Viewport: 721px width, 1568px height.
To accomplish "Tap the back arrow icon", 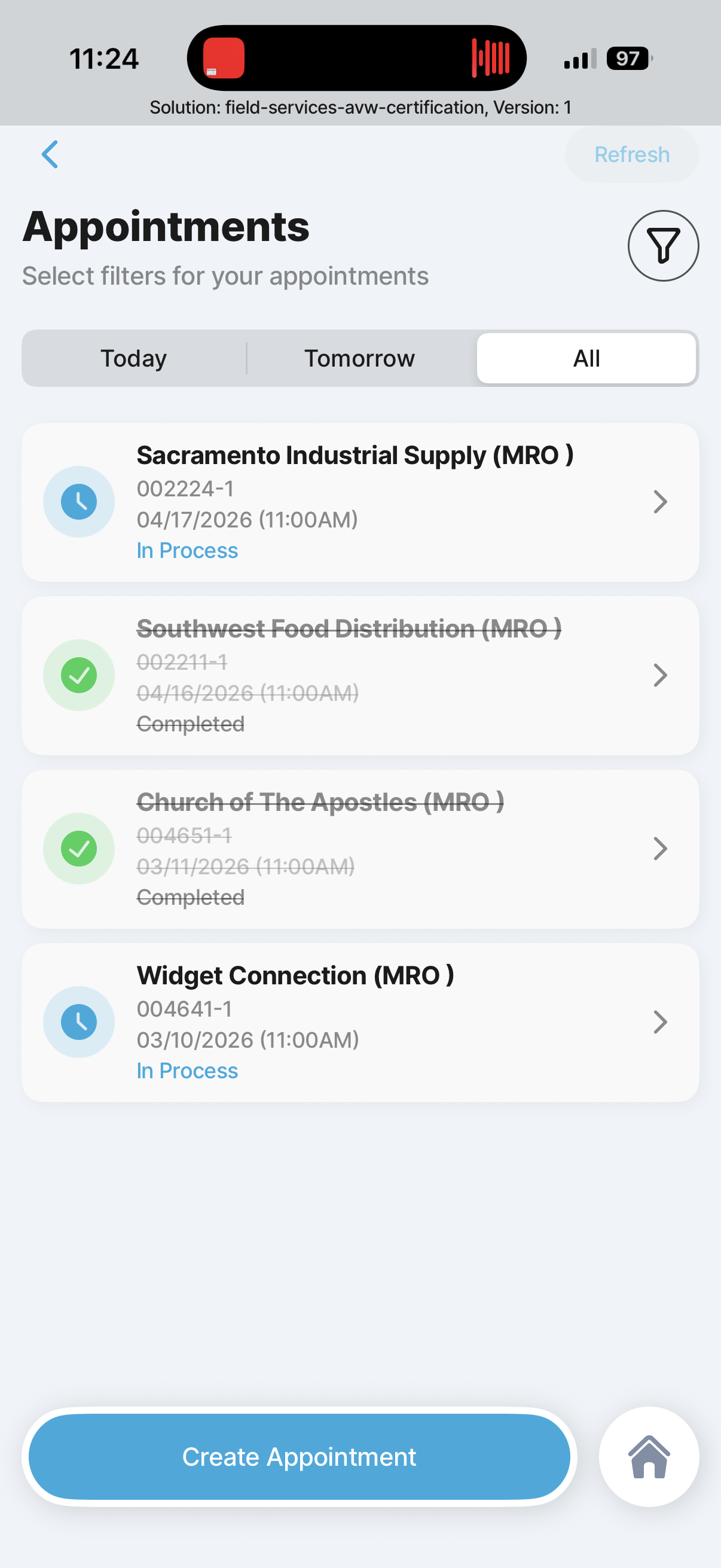I will click(x=50, y=155).
